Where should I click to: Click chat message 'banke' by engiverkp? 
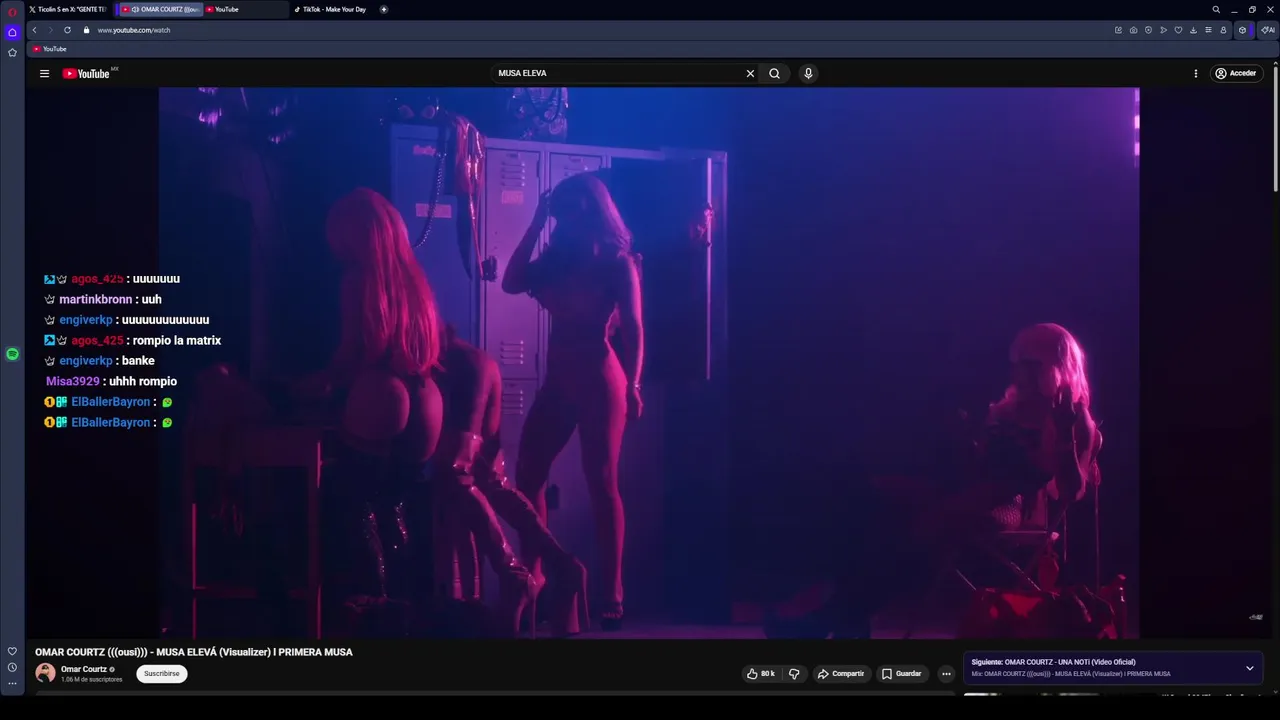tap(138, 360)
